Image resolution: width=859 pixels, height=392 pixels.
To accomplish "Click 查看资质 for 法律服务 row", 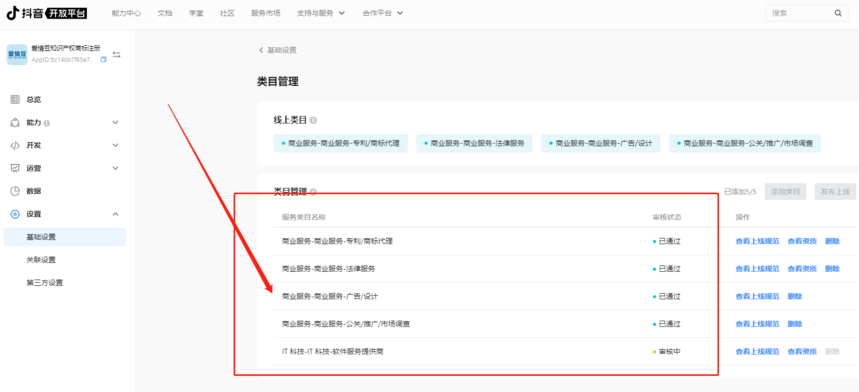I will pyautogui.click(x=802, y=269).
